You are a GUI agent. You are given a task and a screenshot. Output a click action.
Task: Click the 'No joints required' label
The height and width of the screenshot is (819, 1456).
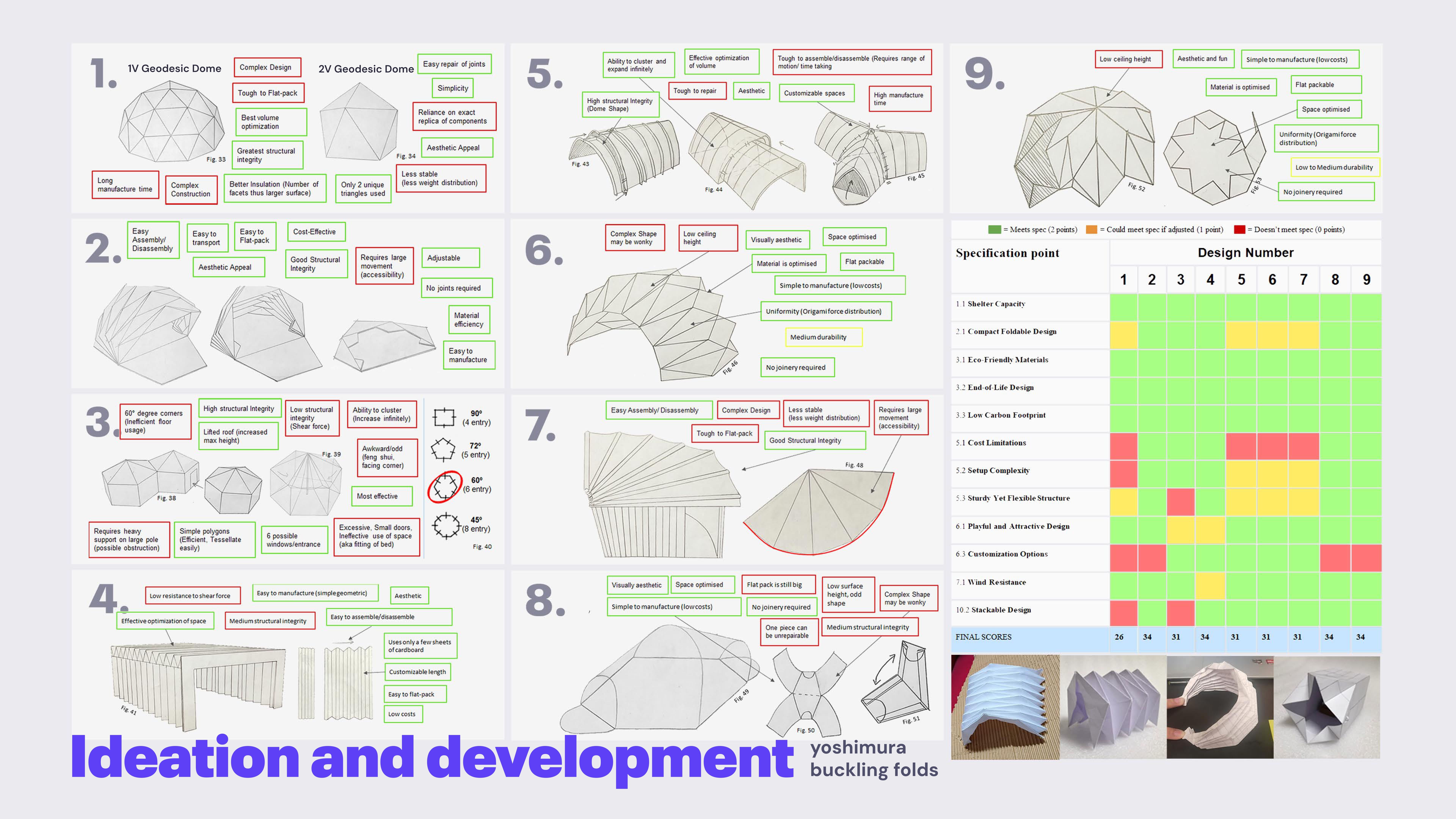click(457, 288)
